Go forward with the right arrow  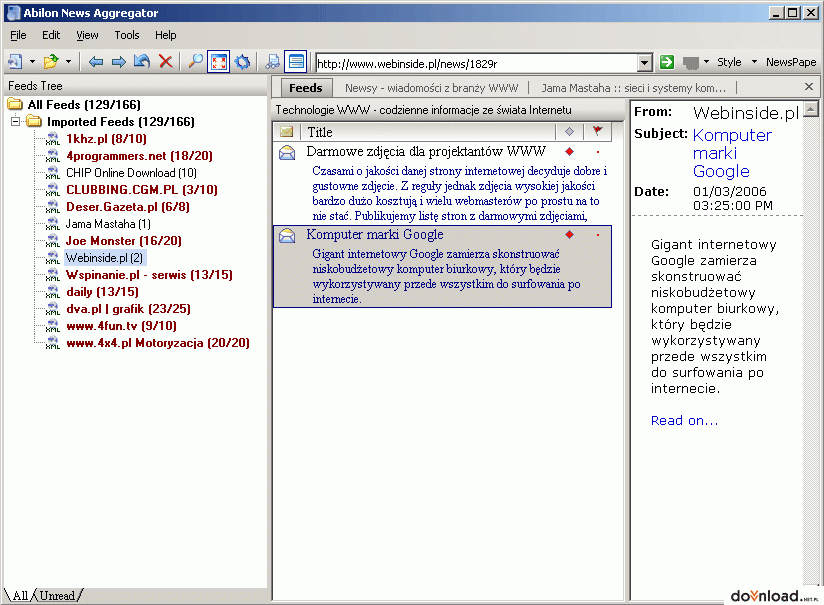coord(119,62)
